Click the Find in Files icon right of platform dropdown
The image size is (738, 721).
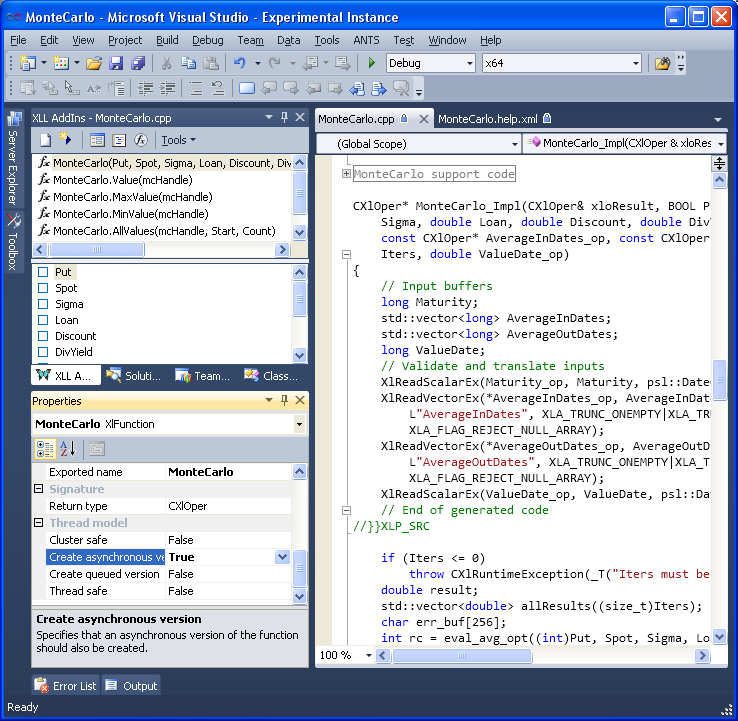pos(662,63)
